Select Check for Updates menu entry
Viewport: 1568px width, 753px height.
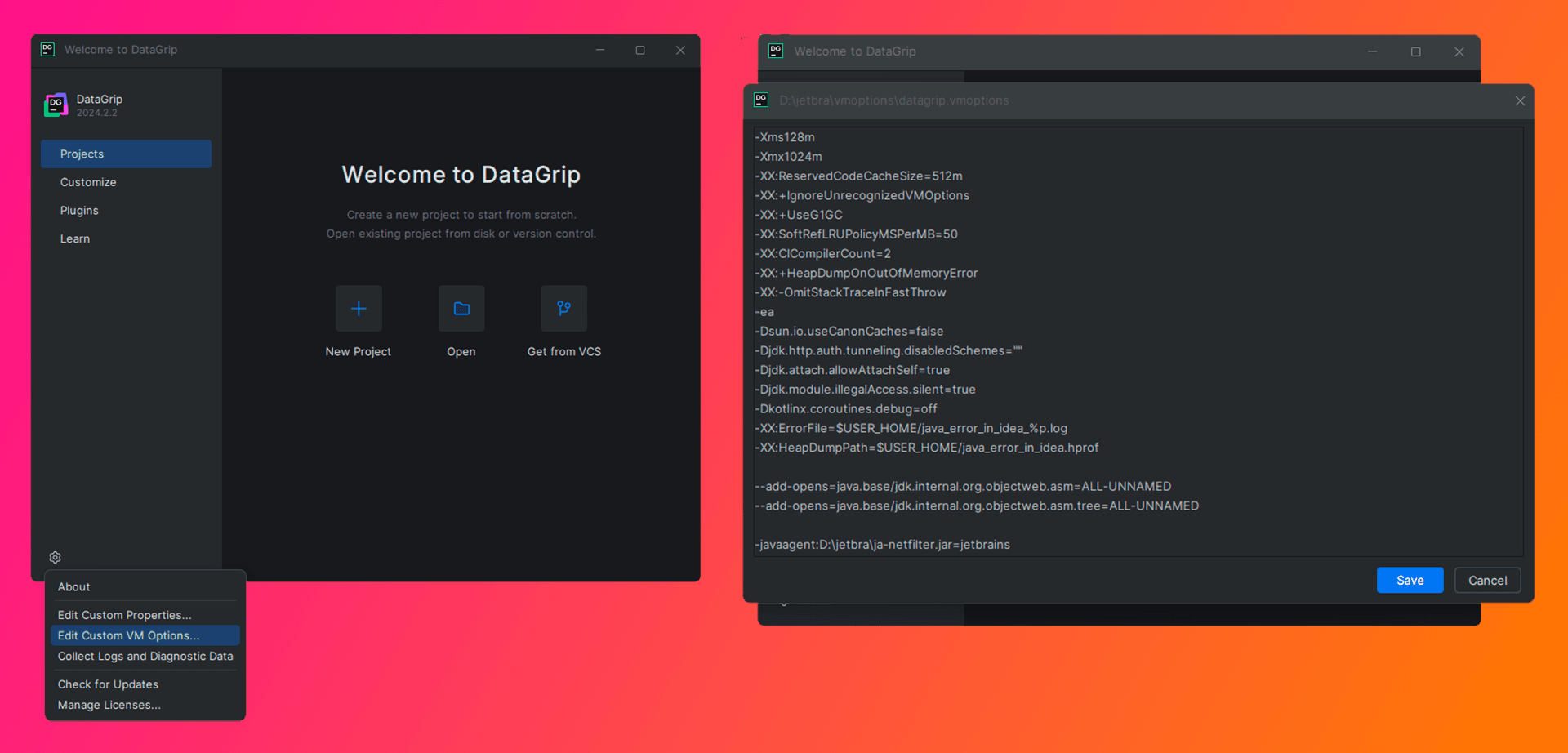click(x=108, y=684)
